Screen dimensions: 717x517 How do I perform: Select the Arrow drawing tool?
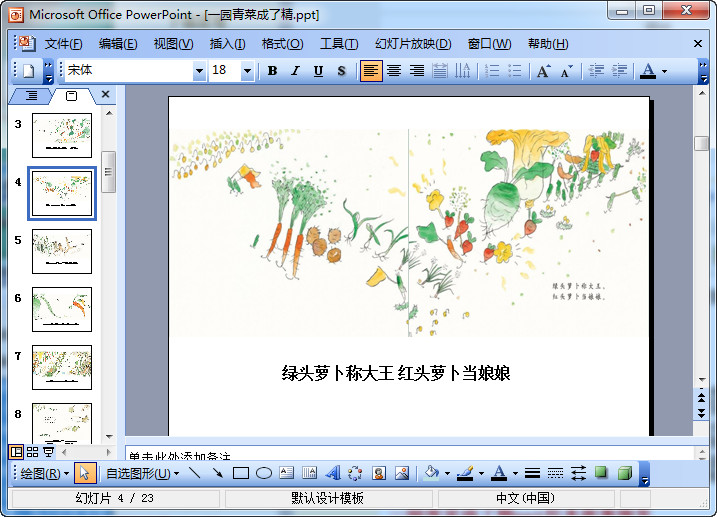pyautogui.click(x=218, y=473)
